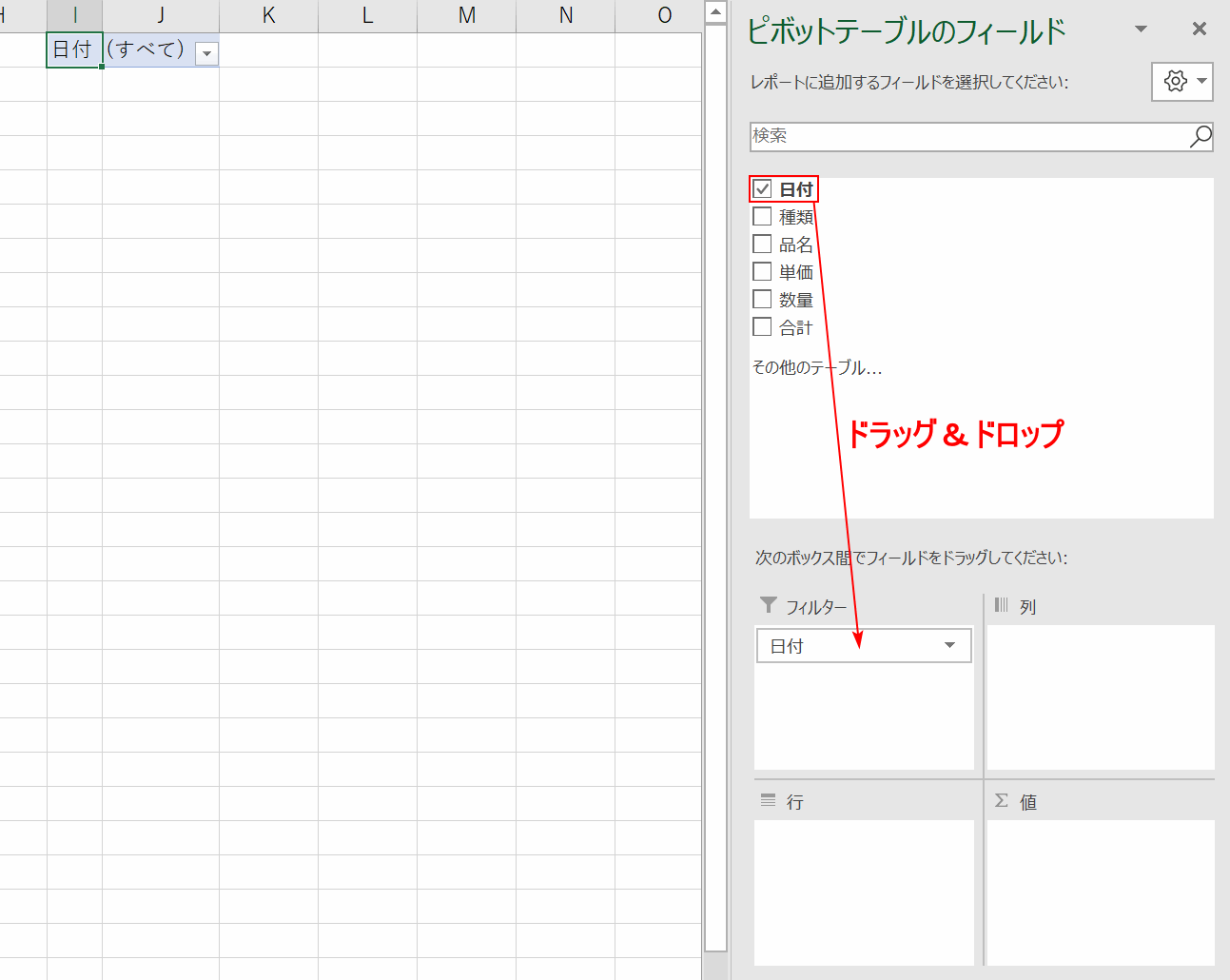
Task: Close the PivotTable Fields pane
Action: pyautogui.click(x=1199, y=29)
